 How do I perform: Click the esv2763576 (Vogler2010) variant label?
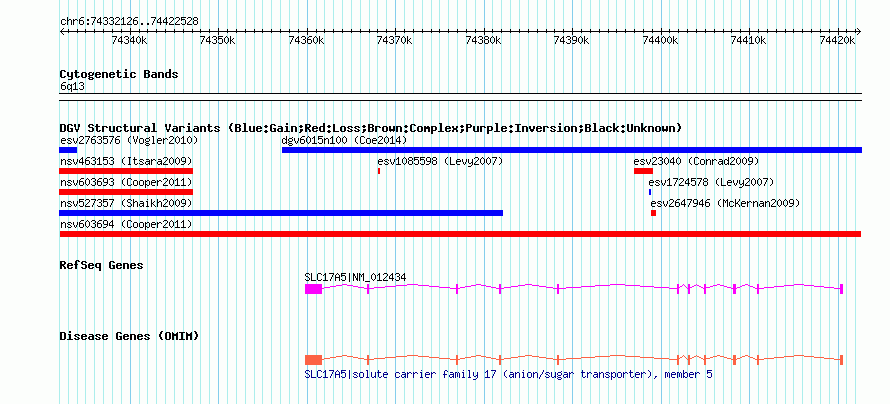click(x=129, y=140)
